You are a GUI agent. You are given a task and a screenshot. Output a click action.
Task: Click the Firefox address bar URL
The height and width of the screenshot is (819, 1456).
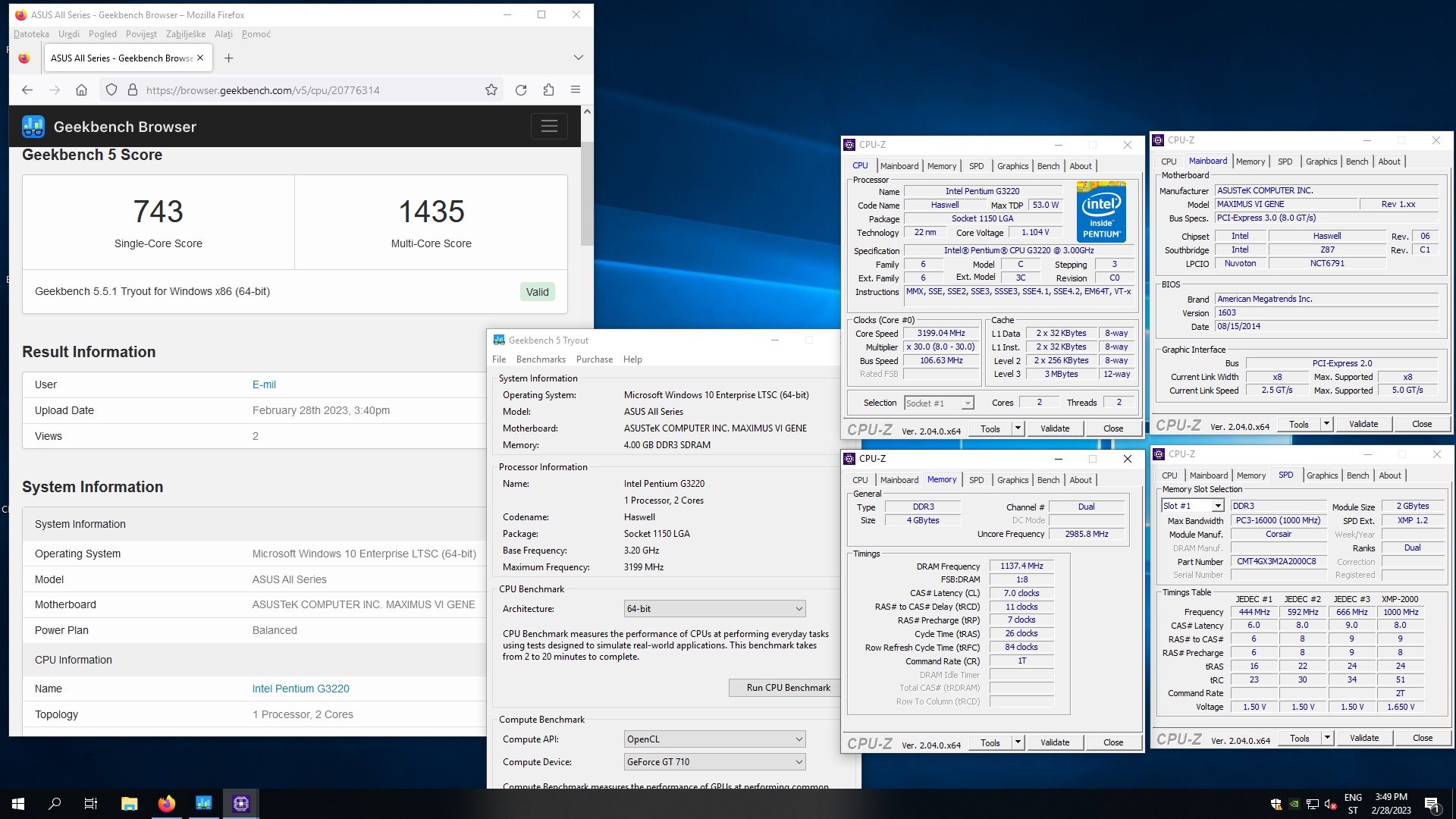click(262, 90)
